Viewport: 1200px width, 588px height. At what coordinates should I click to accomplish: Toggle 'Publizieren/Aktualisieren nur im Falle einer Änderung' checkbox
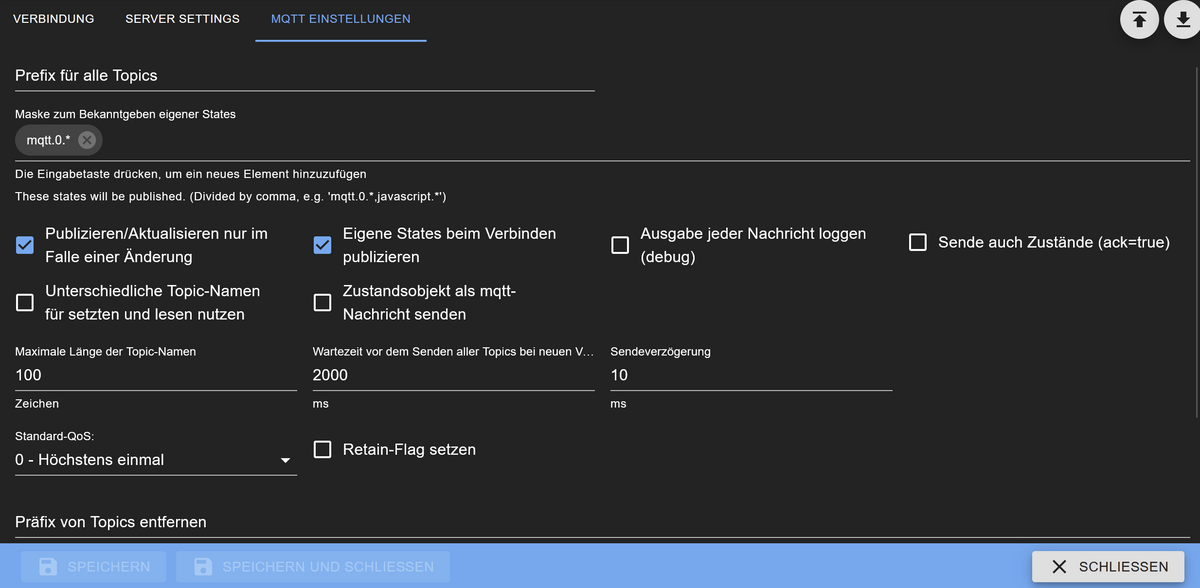25,245
